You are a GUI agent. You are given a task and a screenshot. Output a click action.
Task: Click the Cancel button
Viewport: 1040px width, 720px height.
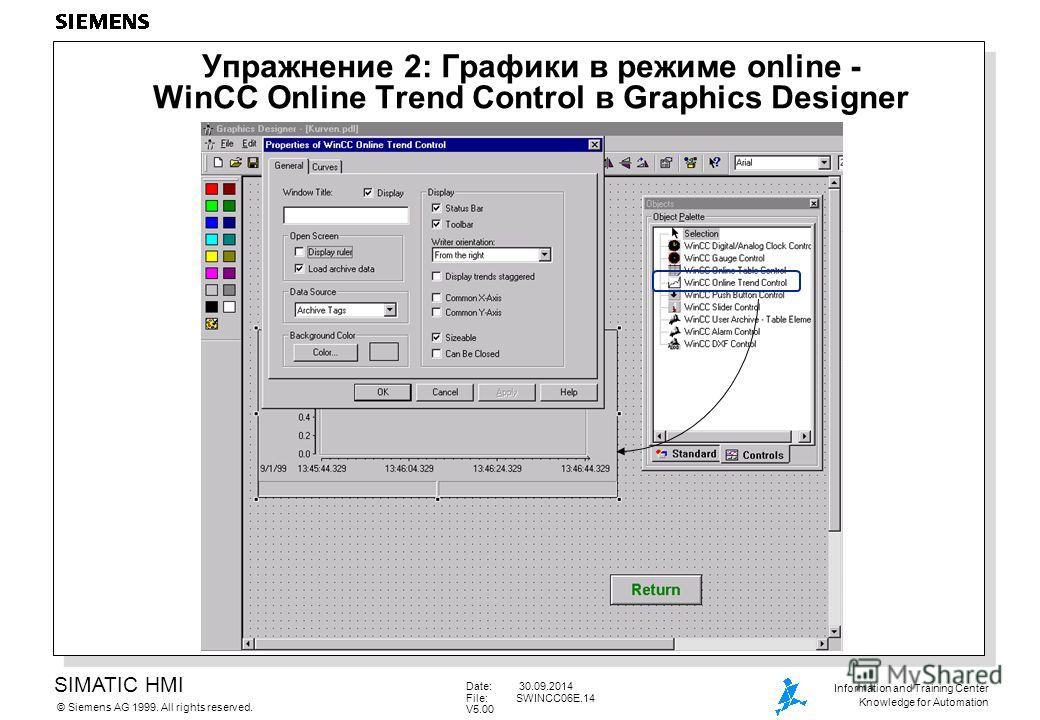(445, 392)
